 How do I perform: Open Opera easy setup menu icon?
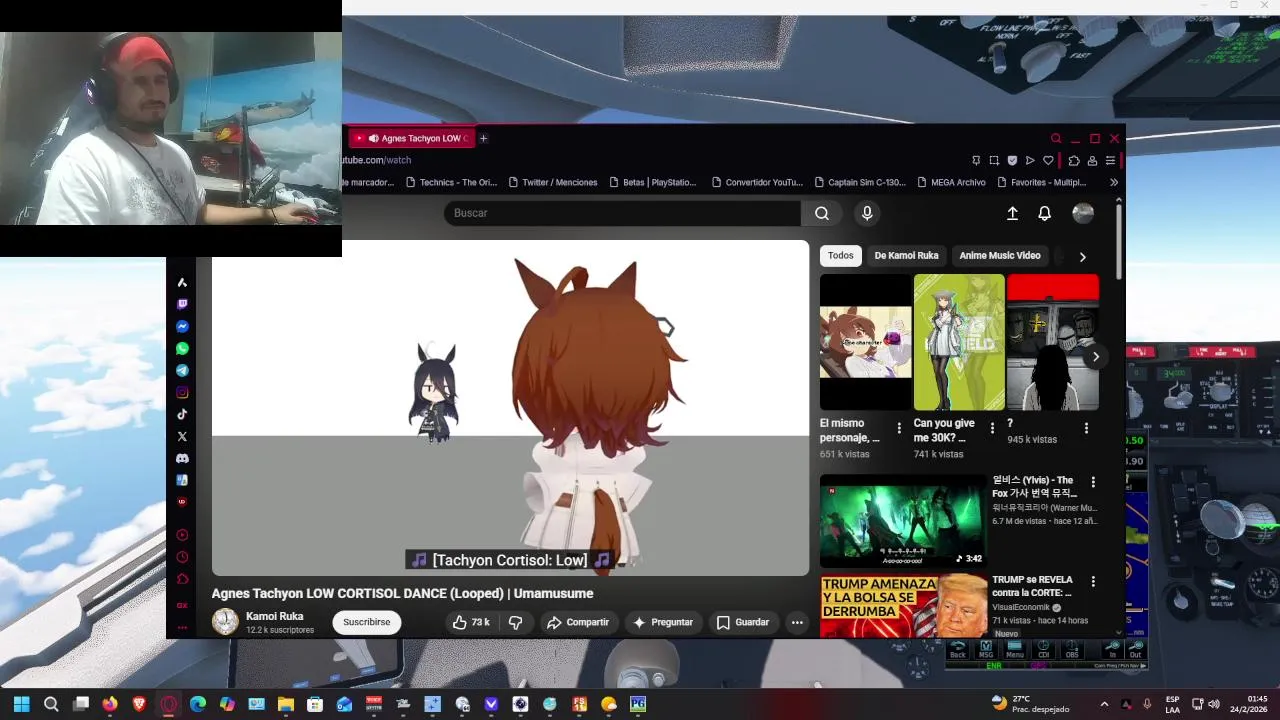[1110, 160]
